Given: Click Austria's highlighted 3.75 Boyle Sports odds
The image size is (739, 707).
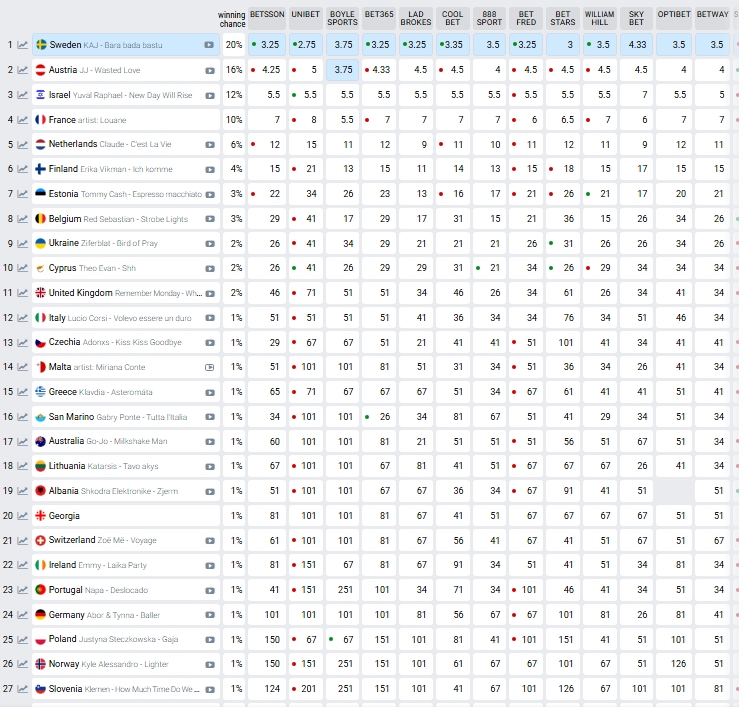Looking at the screenshot, I should click(x=343, y=70).
